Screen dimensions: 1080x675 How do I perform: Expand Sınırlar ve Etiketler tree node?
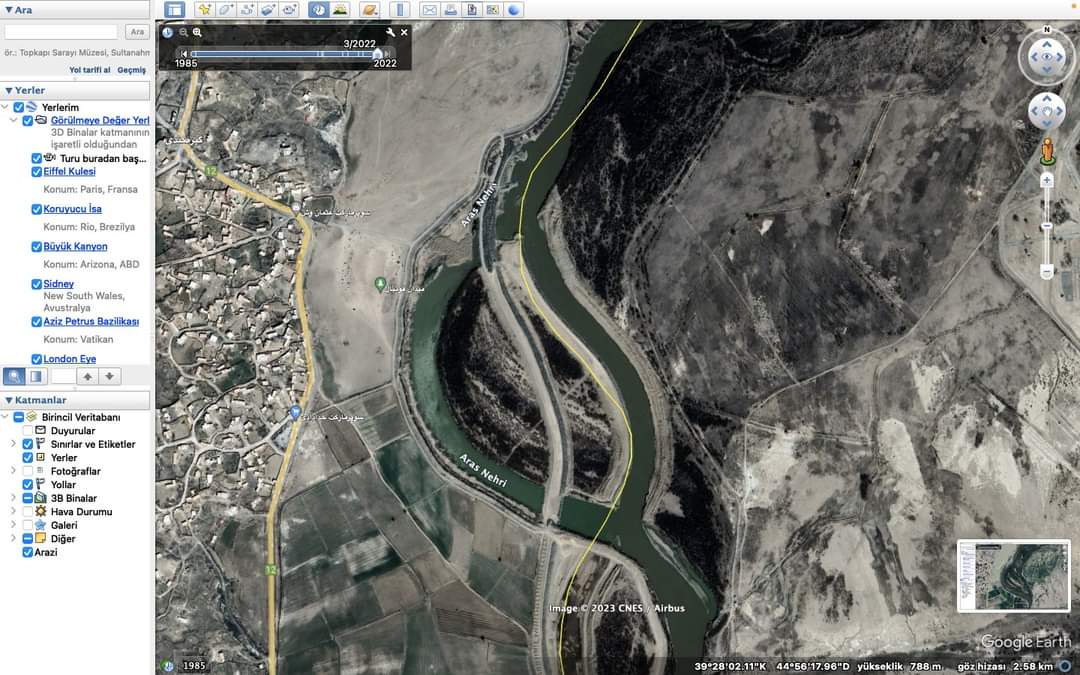(x=13, y=444)
